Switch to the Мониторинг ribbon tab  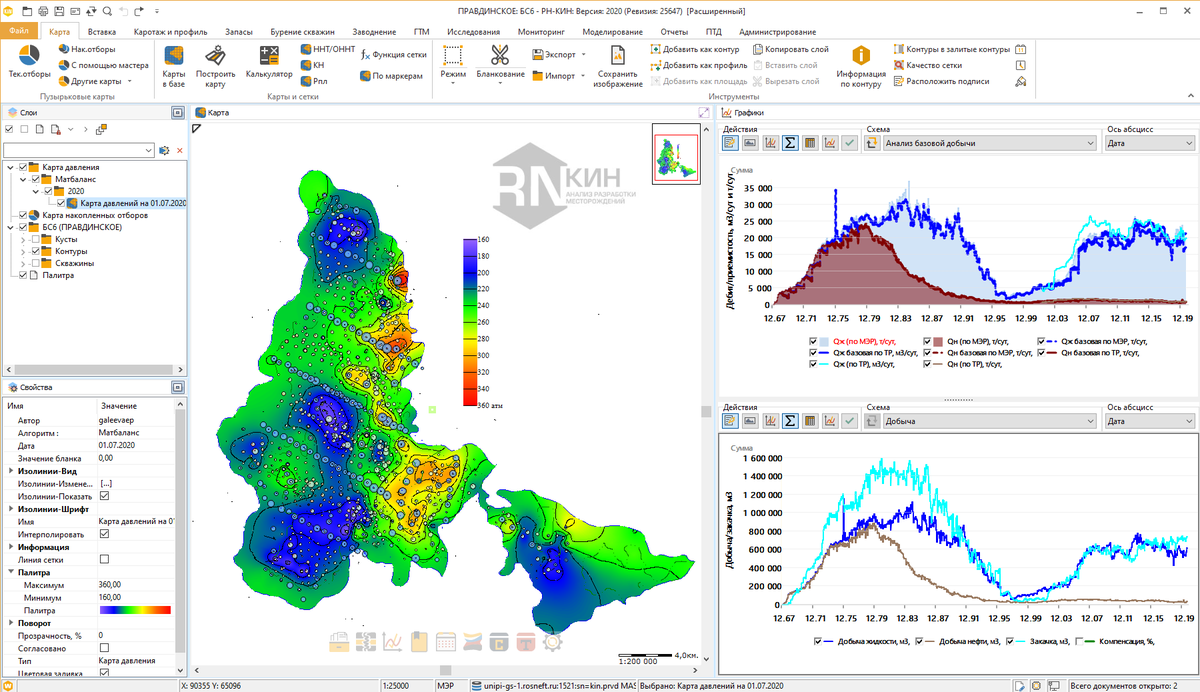(x=541, y=32)
